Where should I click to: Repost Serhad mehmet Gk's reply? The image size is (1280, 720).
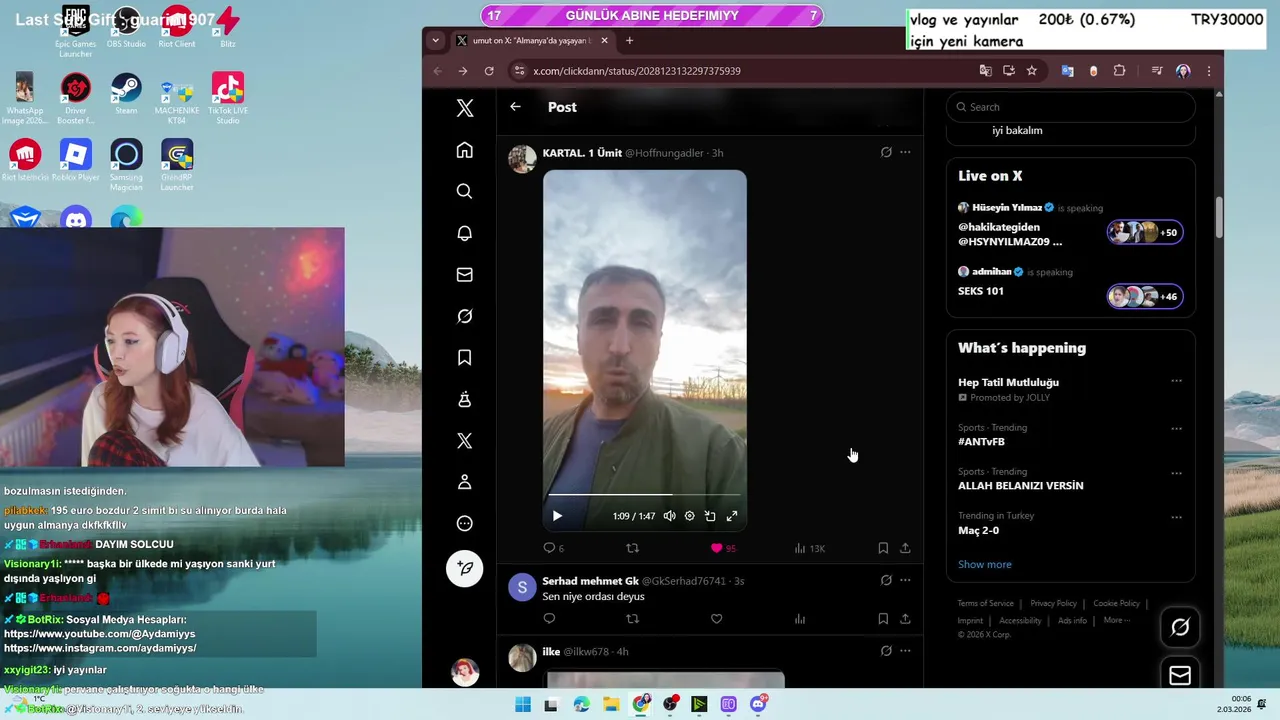click(x=632, y=619)
